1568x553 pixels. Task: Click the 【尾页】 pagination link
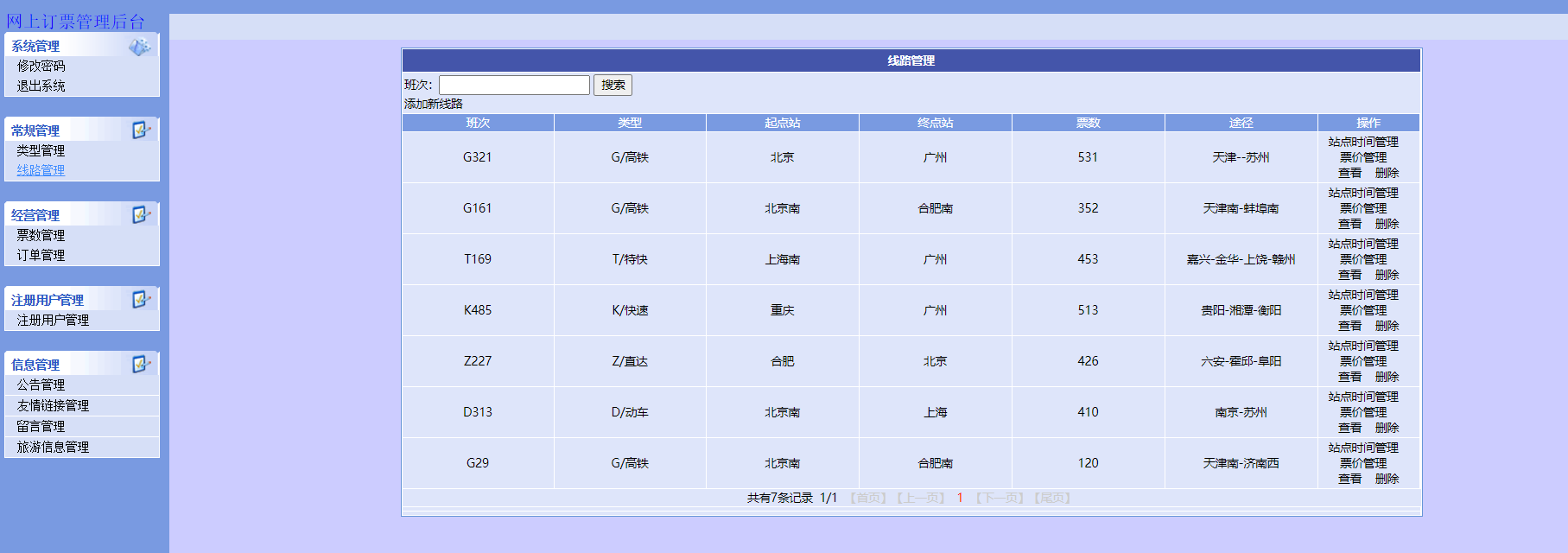[x=1053, y=498]
